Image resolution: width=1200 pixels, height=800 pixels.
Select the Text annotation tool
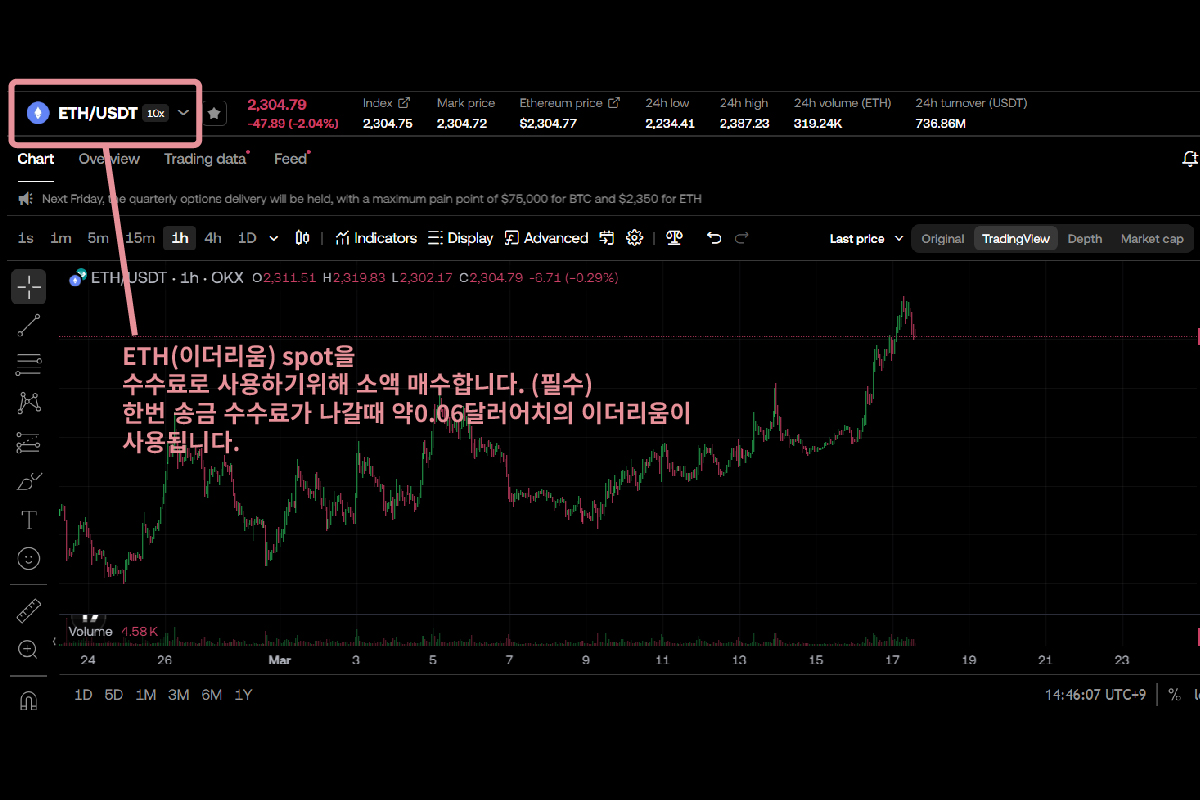click(29, 519)
